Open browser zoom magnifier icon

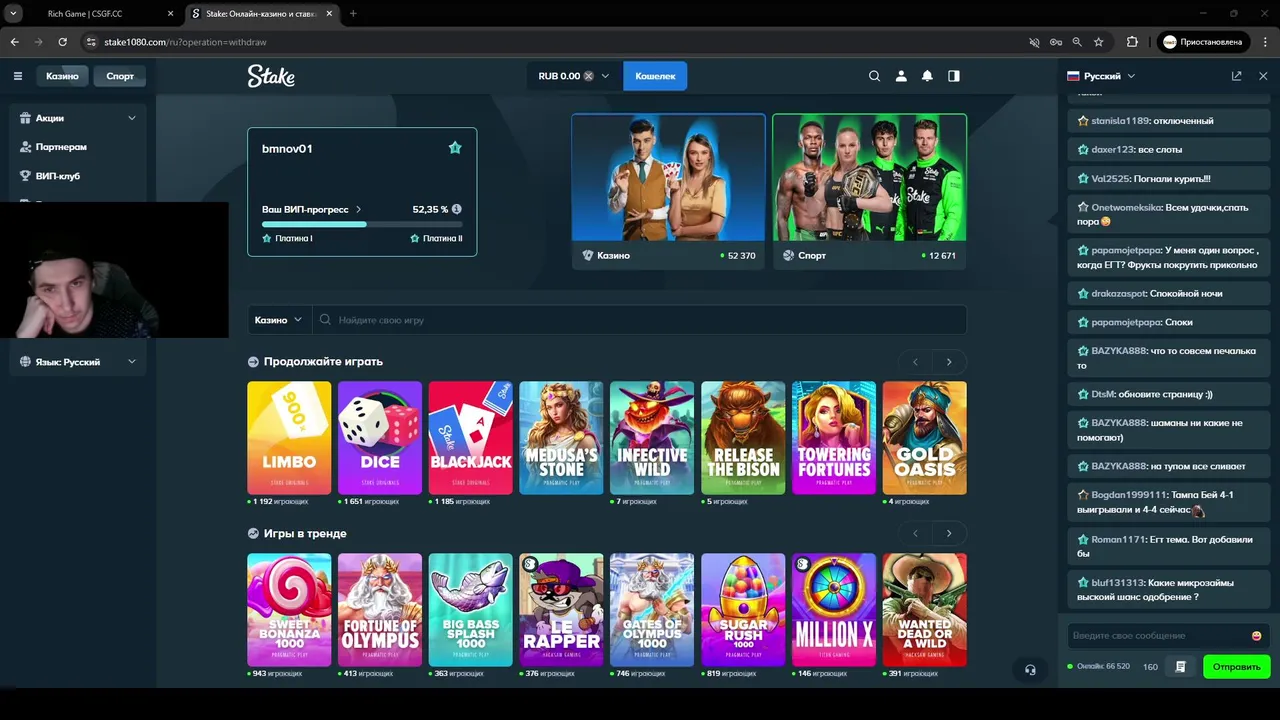pyautogui.click(x=1077, y=42)
